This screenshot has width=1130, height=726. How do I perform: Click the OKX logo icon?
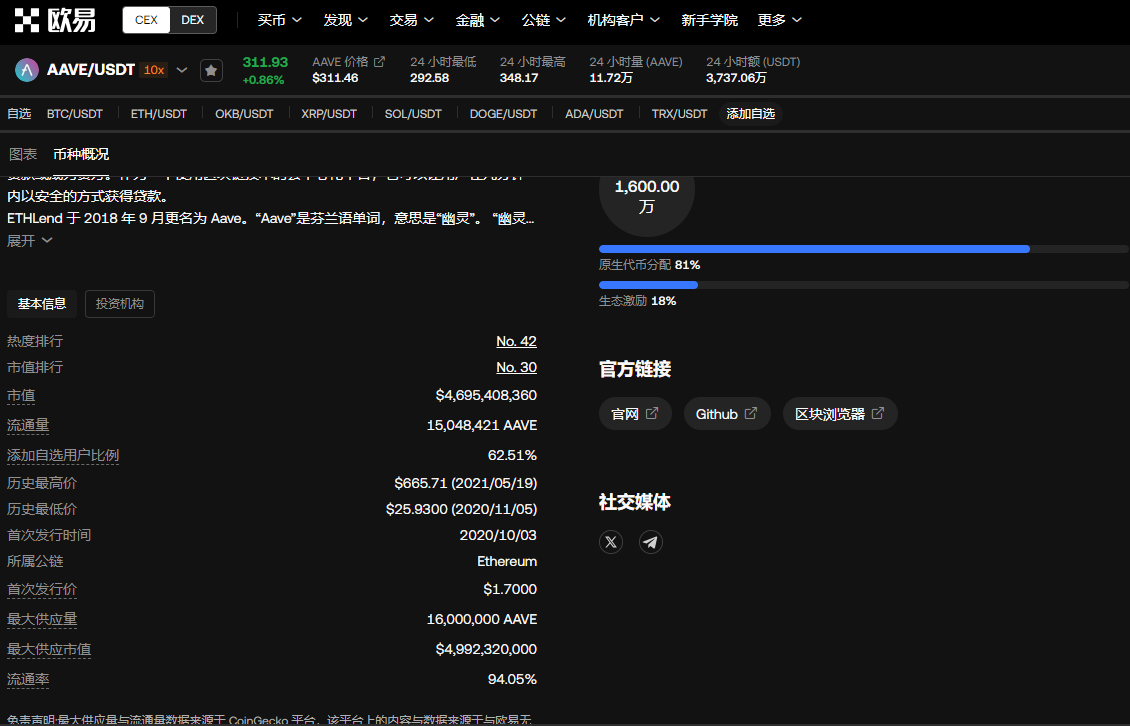pos(26,20)
